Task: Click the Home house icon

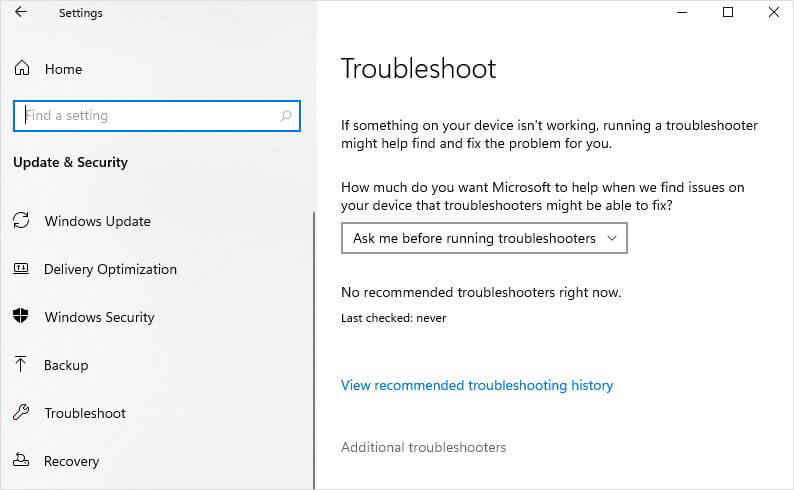Action: click(22, 68)
